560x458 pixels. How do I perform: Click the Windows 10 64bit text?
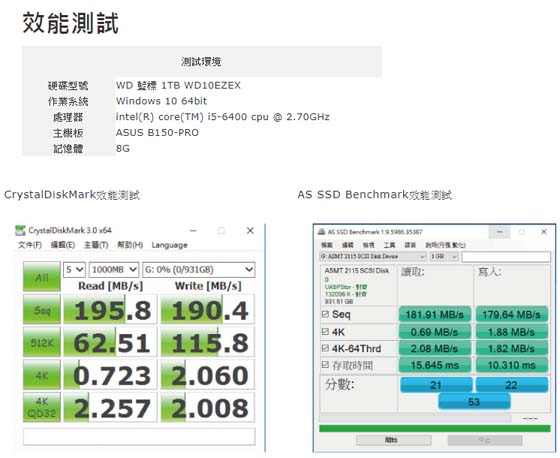[161, 101]
